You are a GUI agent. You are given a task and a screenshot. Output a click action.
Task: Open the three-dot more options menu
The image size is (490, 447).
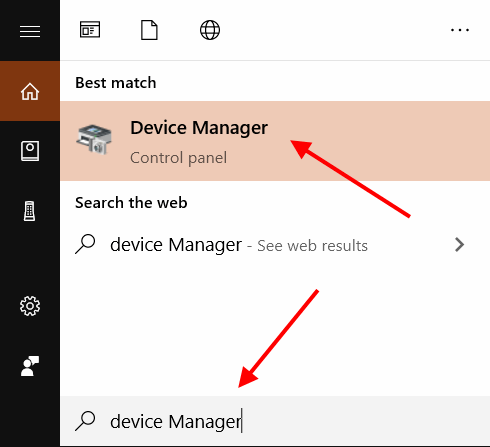click(460, 30)
